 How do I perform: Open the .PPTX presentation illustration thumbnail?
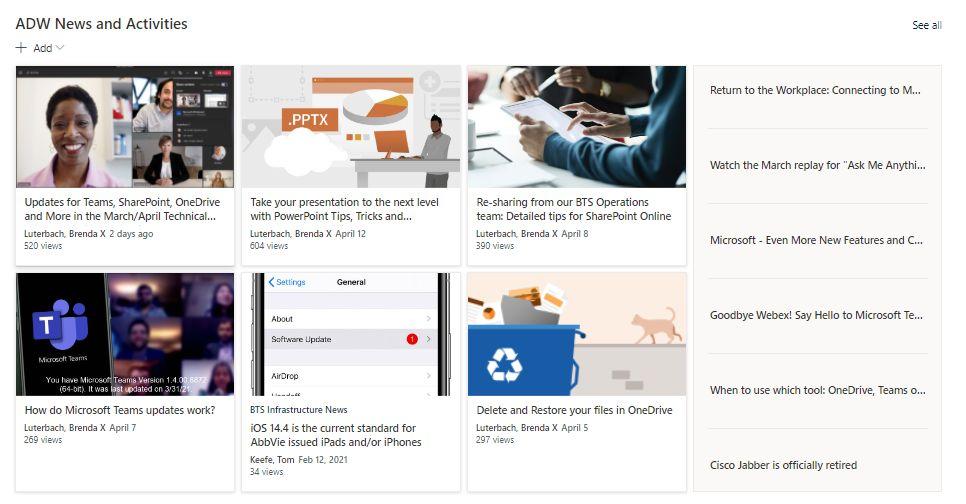[351, 127]
